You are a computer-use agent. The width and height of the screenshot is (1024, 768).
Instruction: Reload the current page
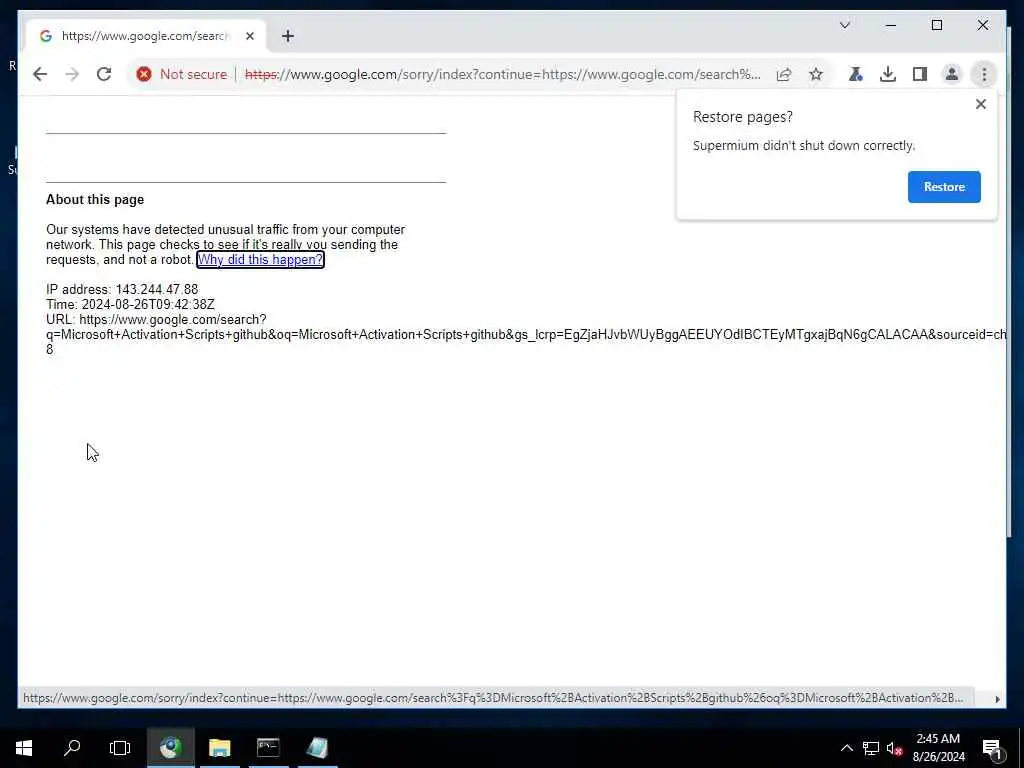[104, 74]
